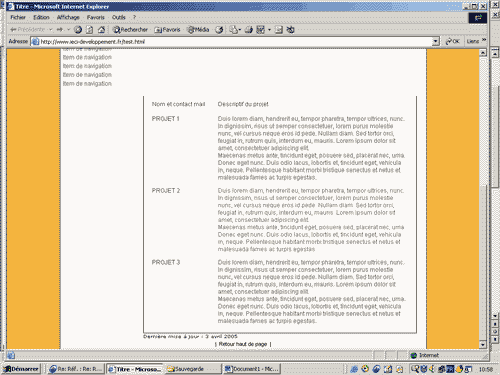
Task: Open the Rechercher search pane
Action: coord(130,30)
